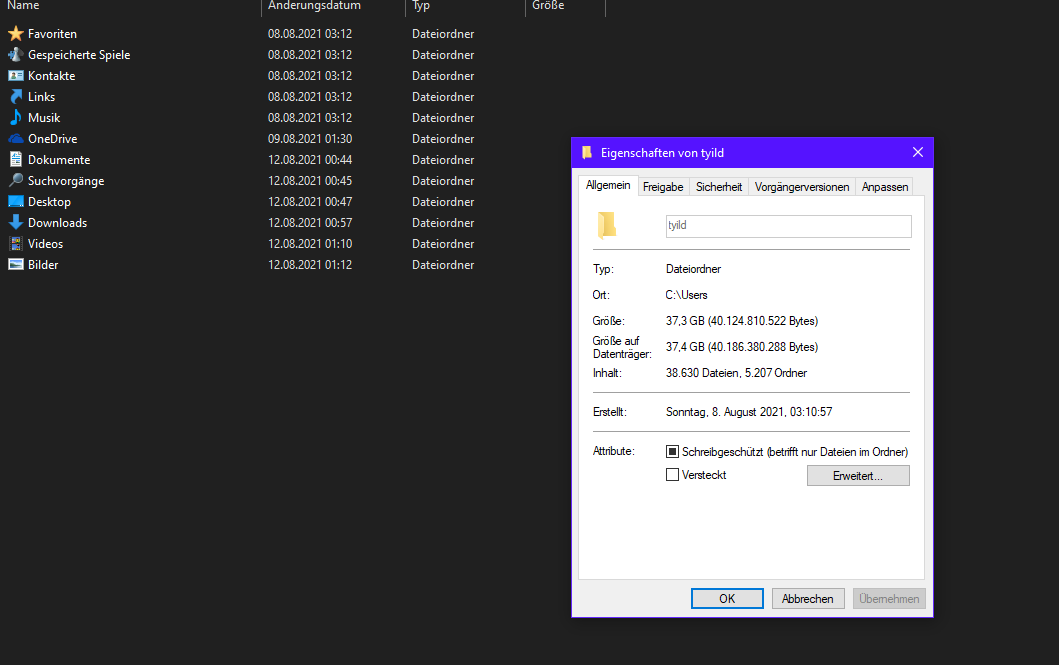Image resolution: width=1059 pixels, height=665 pixels.
Task: Select the OneDrive folder name
Action: coord(53,138)
